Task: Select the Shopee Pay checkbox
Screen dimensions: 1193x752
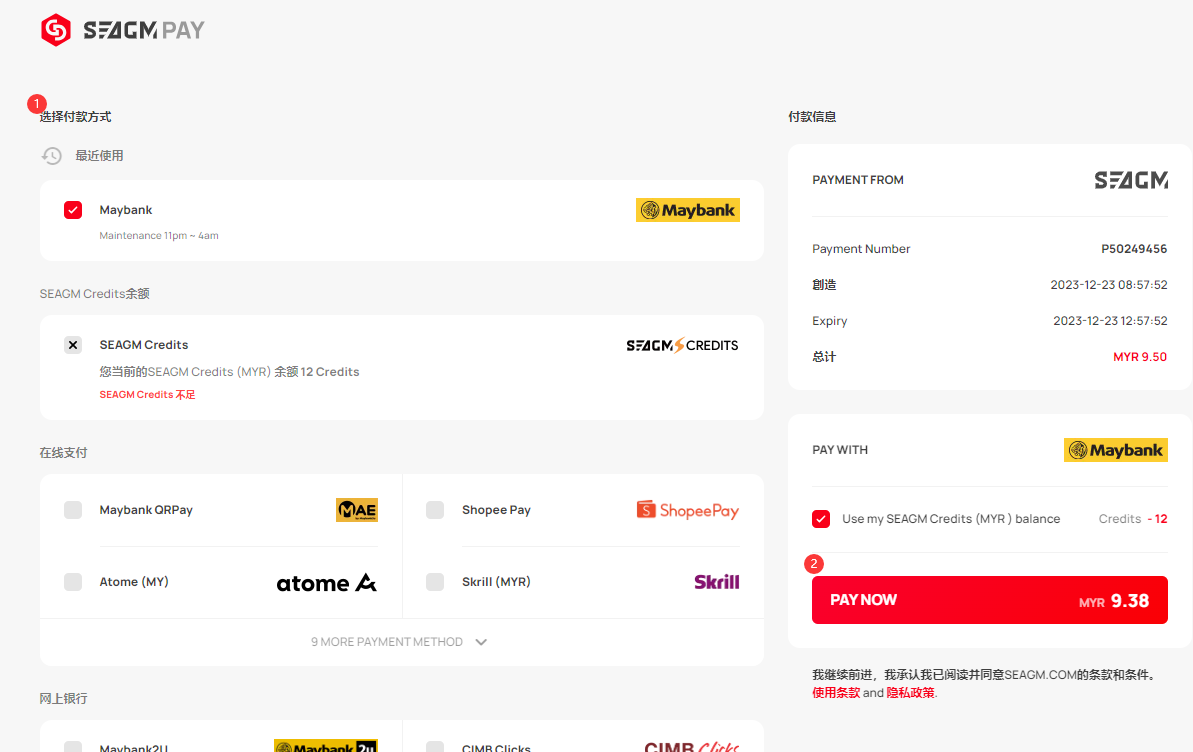Action: 435,510
